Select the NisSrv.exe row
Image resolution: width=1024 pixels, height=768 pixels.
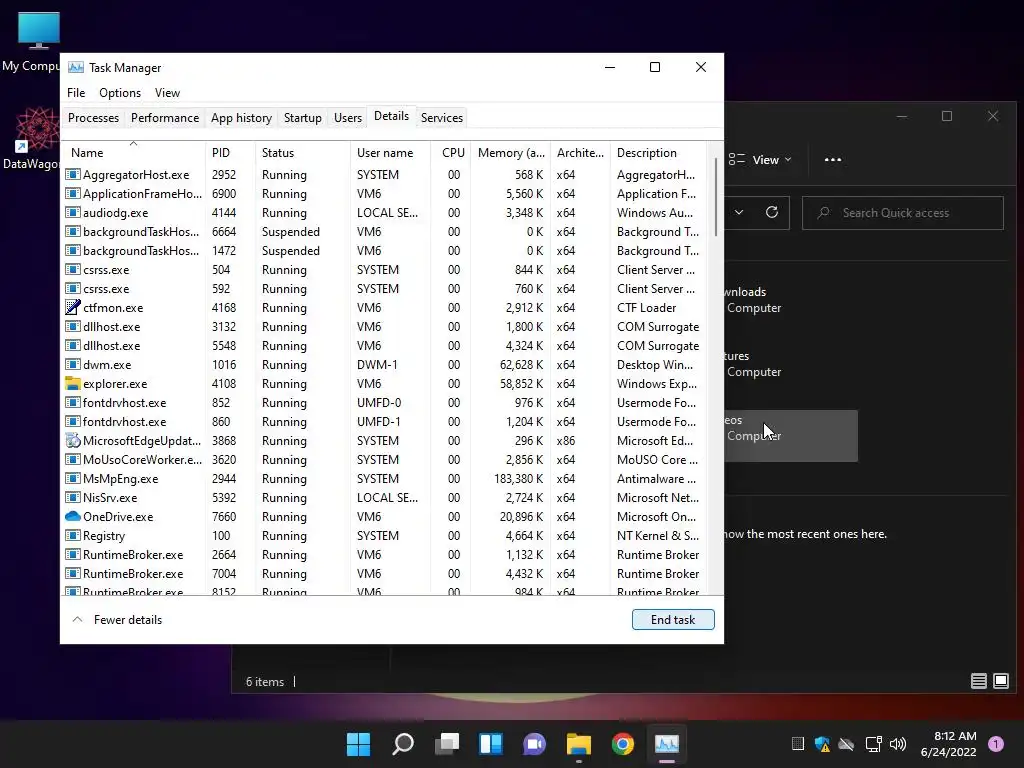point(385,498)
